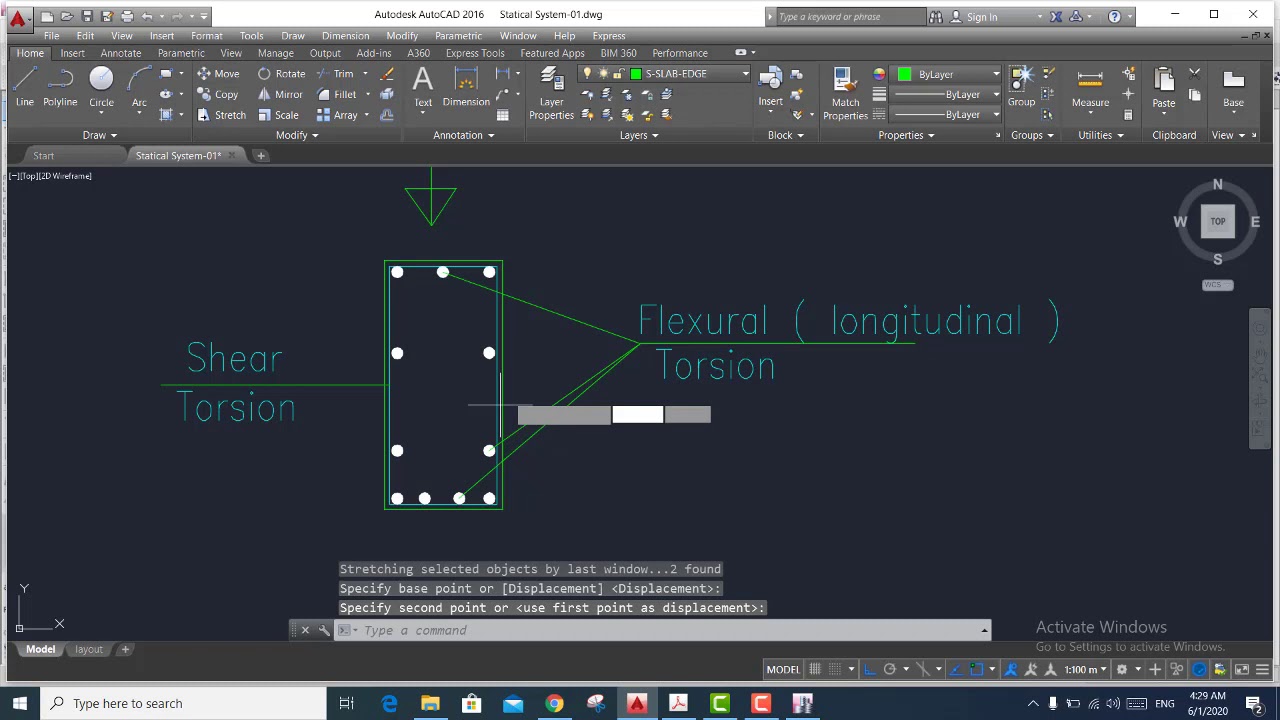Expand the Block panel

point(785,135)
